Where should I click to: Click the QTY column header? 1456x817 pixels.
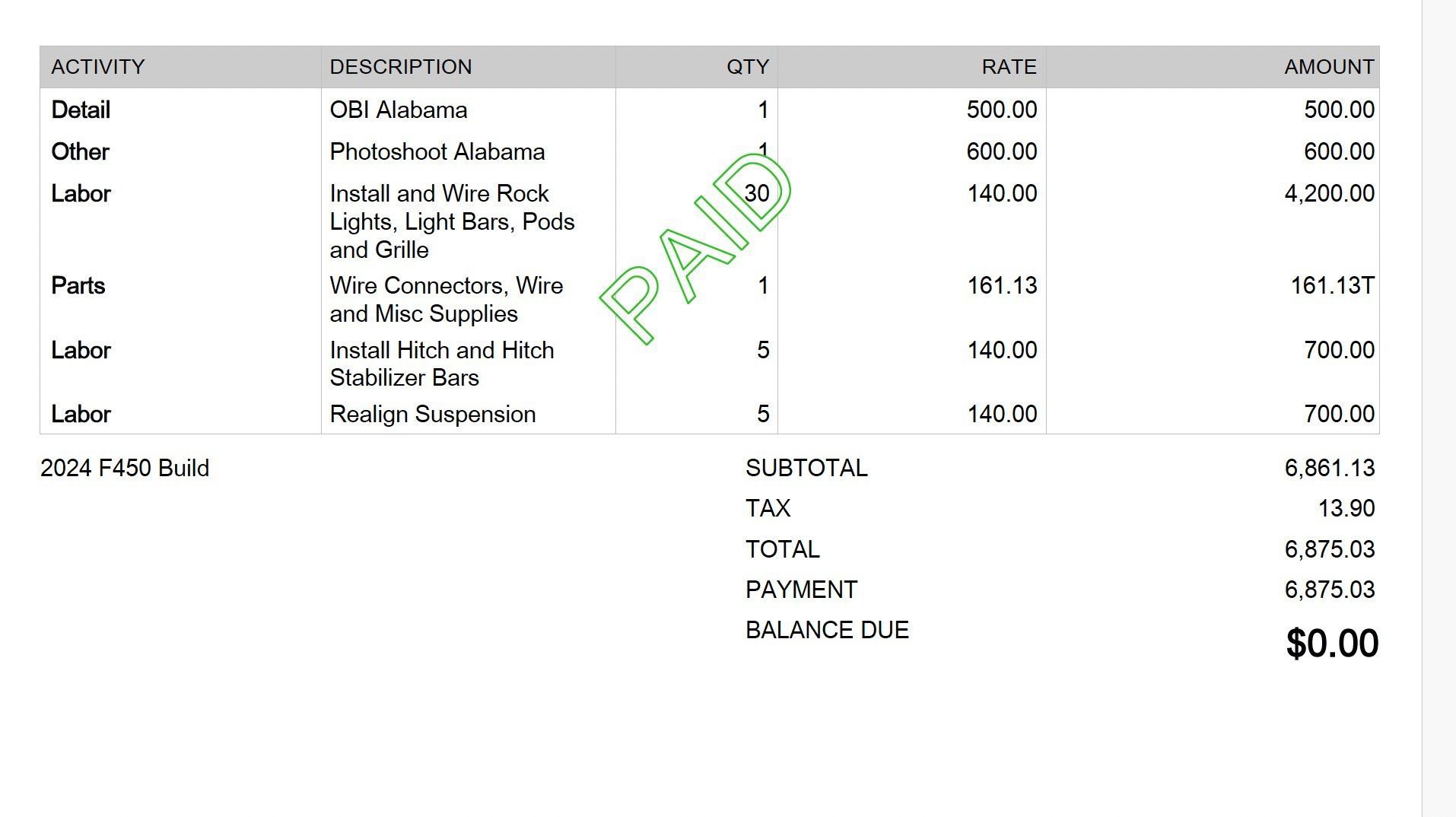747,67
